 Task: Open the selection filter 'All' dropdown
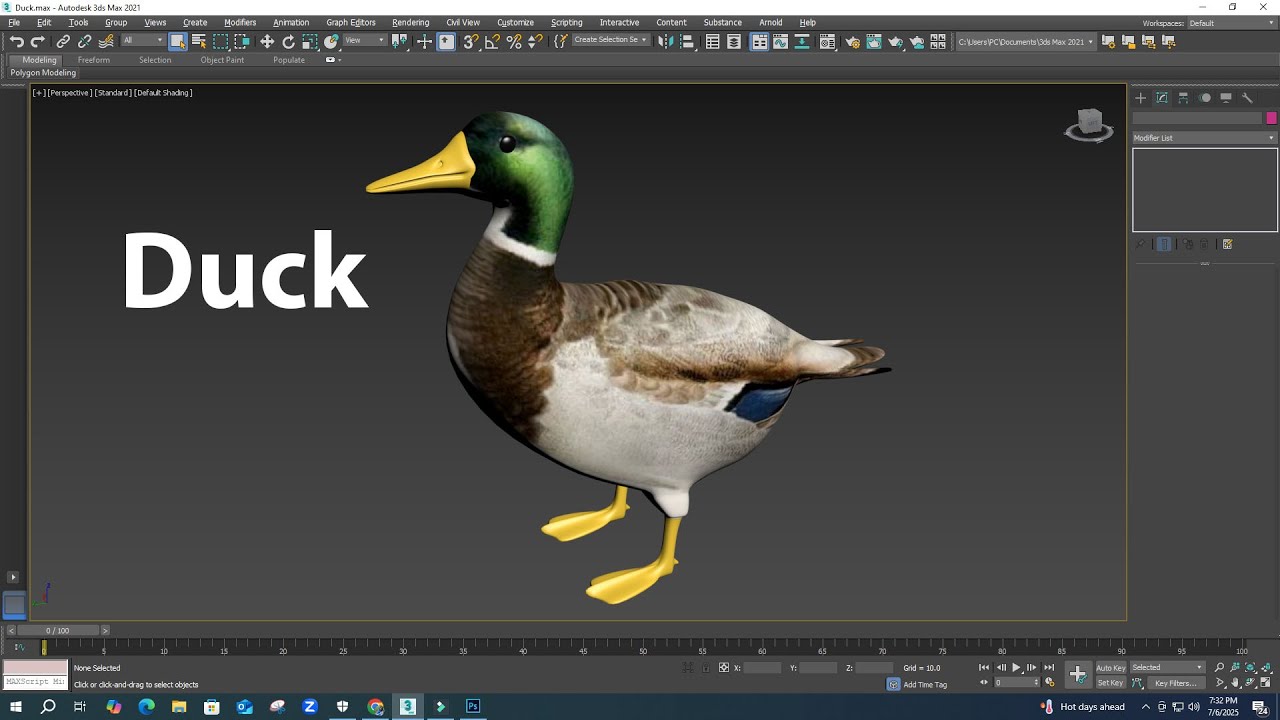click(143, 41)
